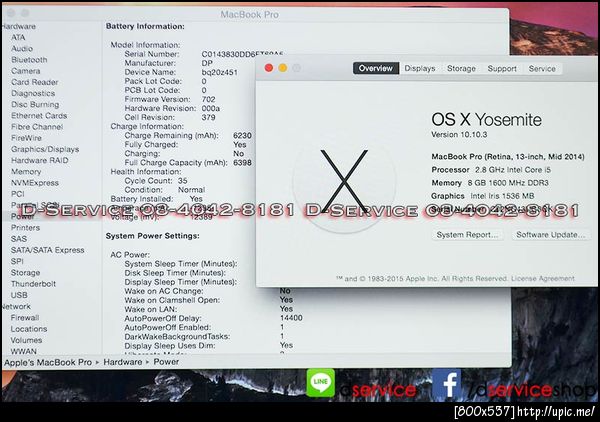Select SAS in the sidebar

pos(19,239)
